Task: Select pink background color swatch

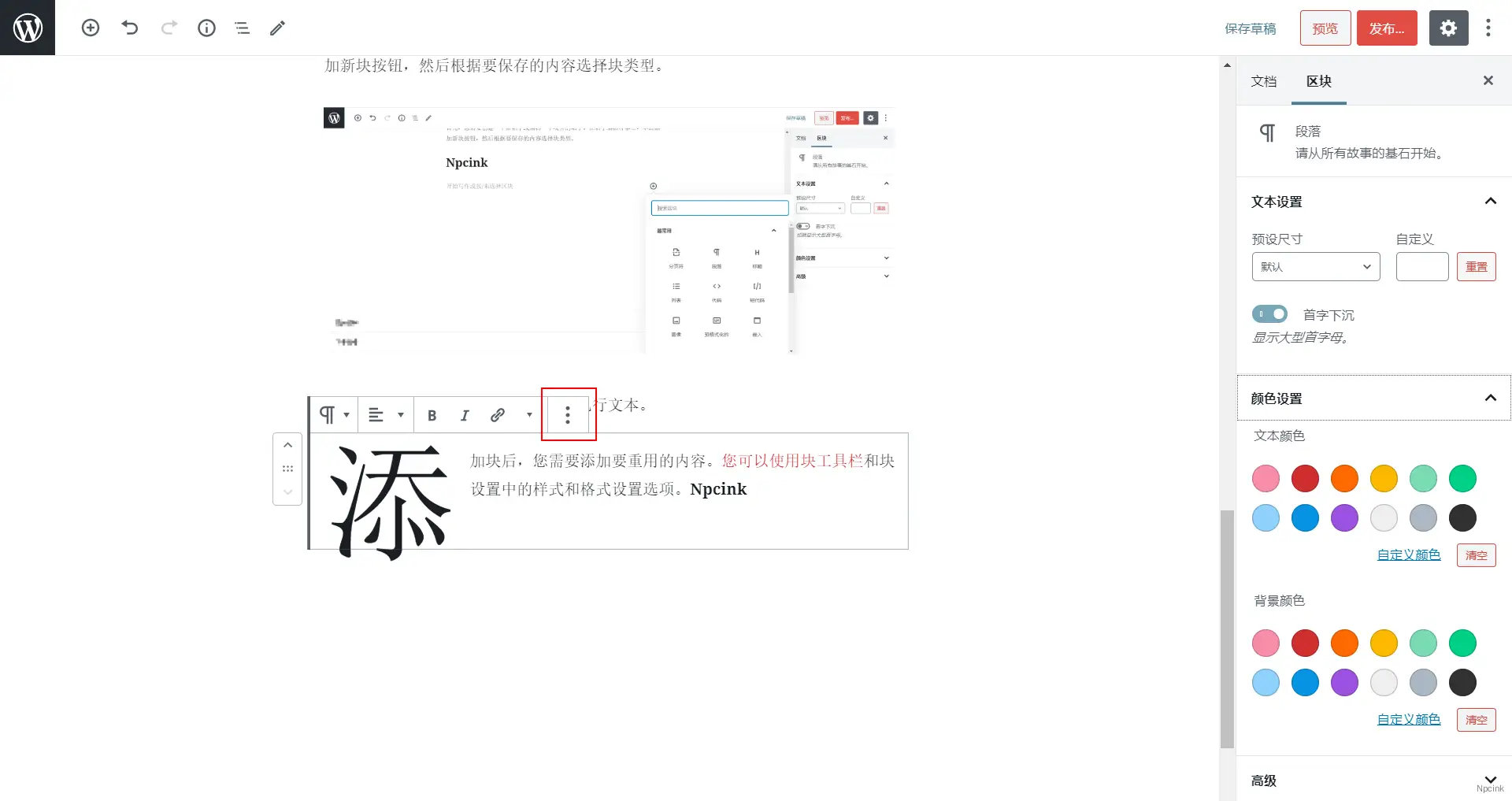Action: tap(1266, 643)
